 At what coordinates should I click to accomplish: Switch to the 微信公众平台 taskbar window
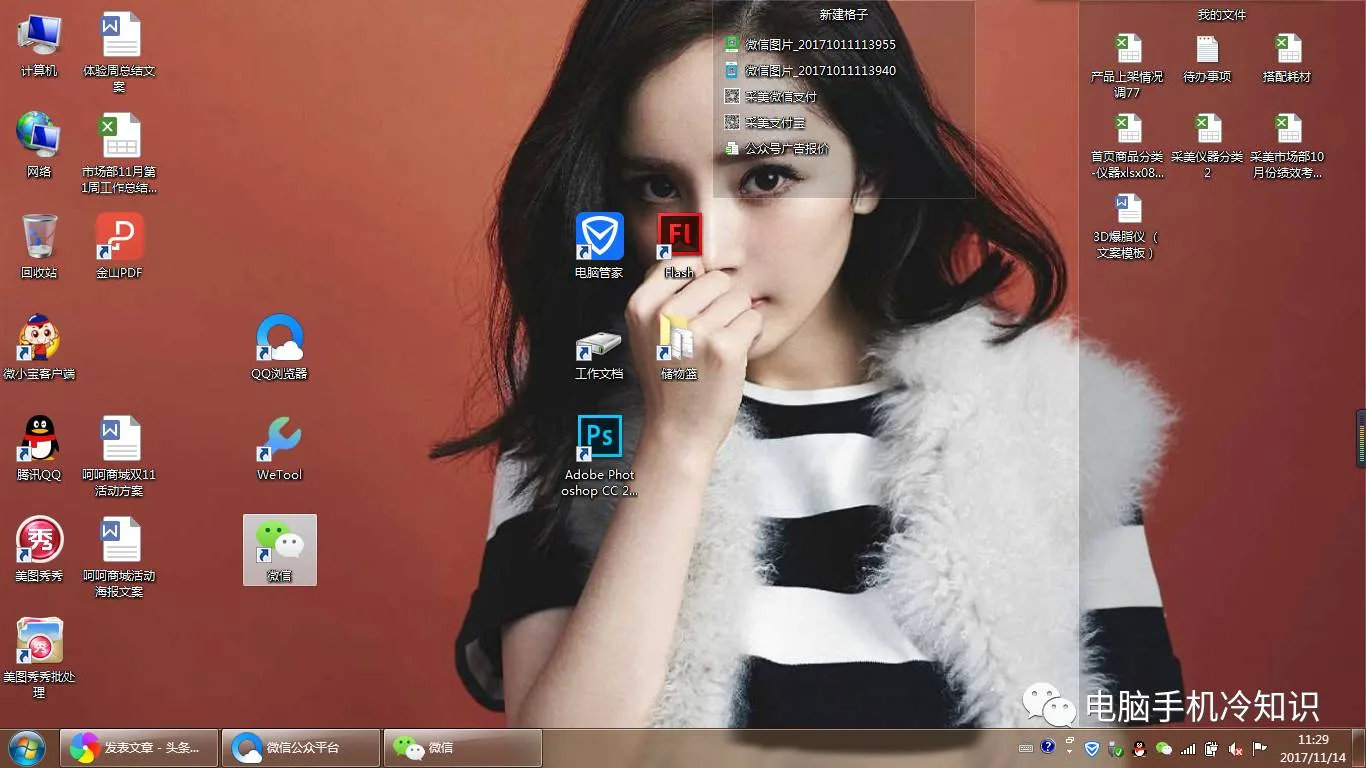pos(301,747)
